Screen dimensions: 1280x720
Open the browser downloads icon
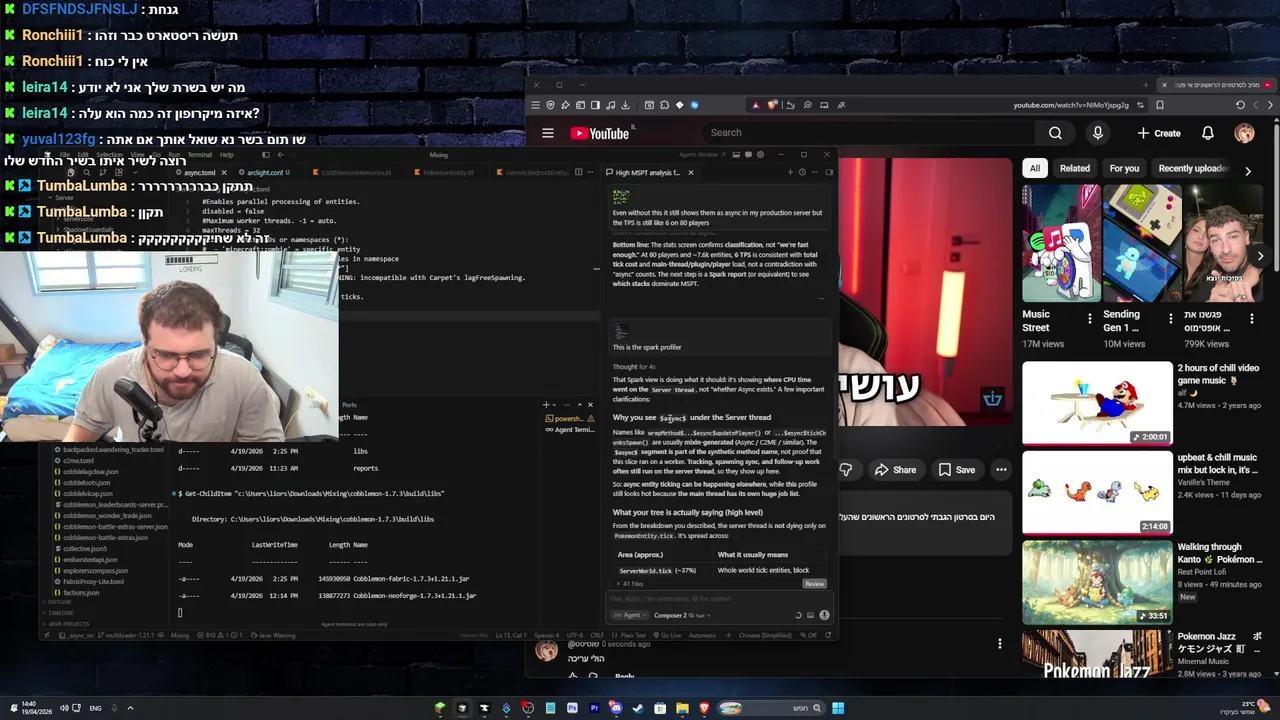[x=625, y=105]
